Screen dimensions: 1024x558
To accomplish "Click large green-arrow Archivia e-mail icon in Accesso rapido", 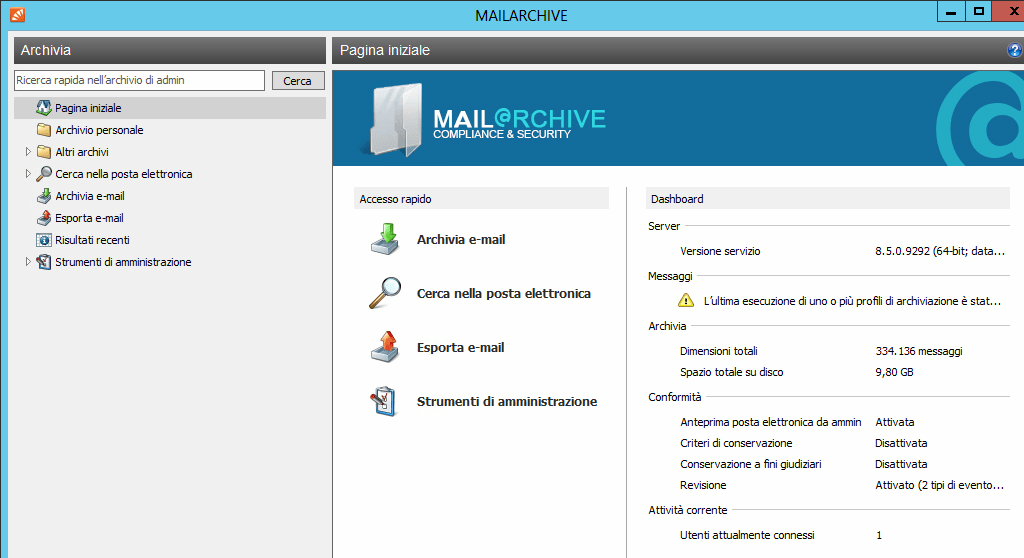I will [385, 239].
